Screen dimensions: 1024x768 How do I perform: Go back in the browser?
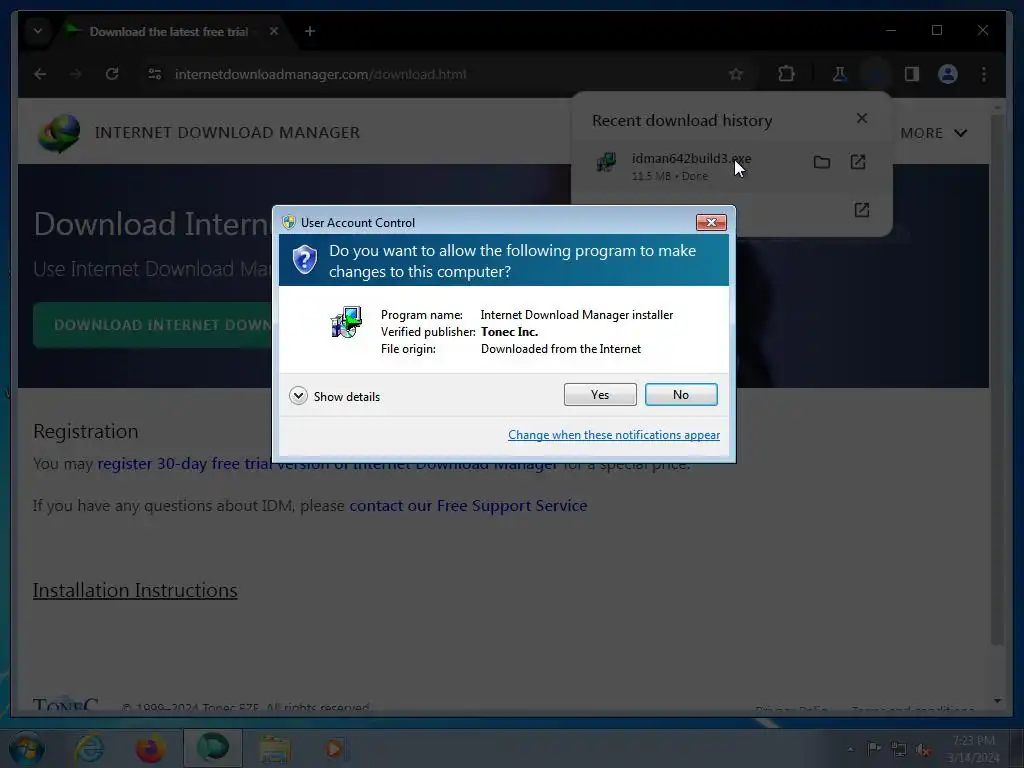[40, 74]
